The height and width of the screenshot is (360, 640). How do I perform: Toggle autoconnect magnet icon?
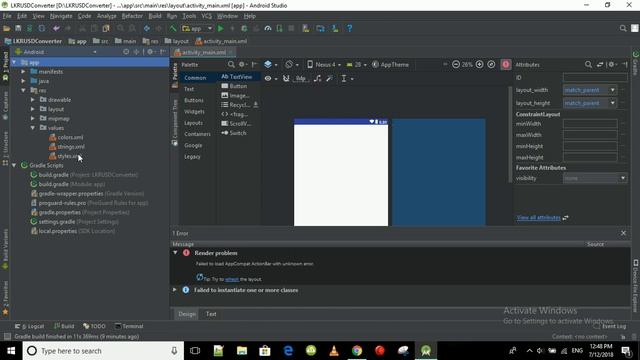[286, 78]
